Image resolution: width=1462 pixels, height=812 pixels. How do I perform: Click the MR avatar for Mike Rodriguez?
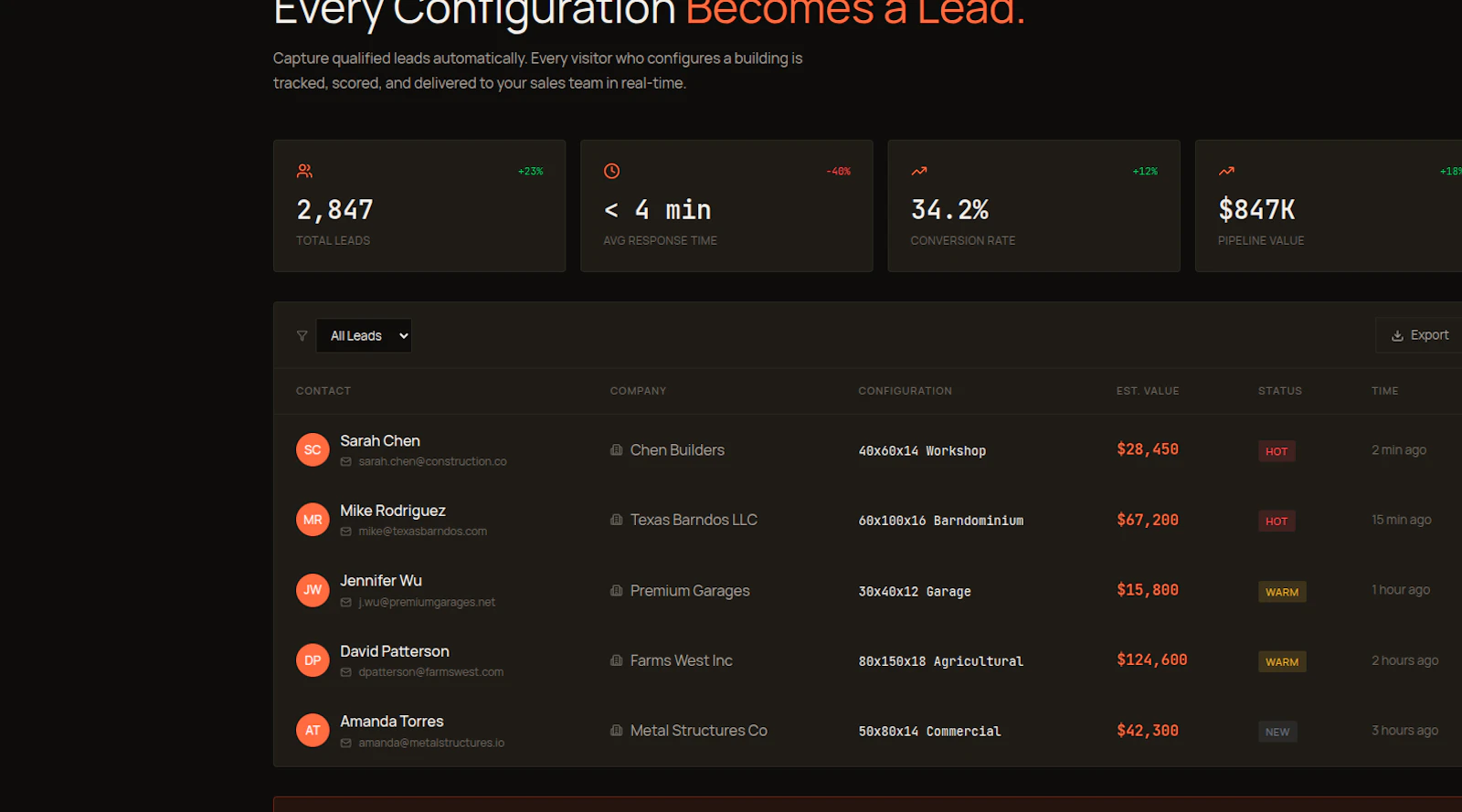[x=313, y=520]
